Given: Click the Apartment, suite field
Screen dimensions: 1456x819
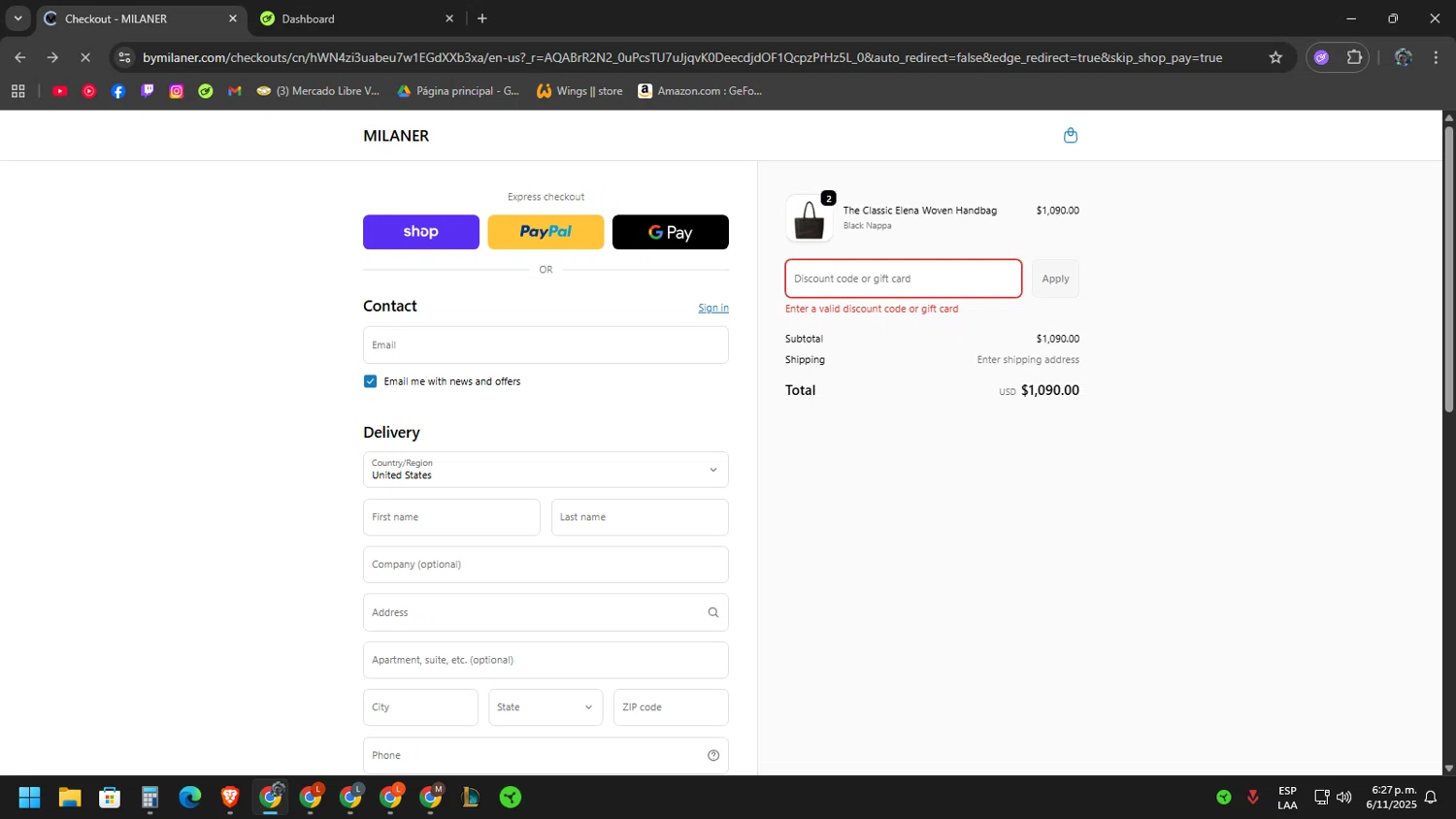Looking at the screenshot, I should pyautogui.click(x=546, y=660).
